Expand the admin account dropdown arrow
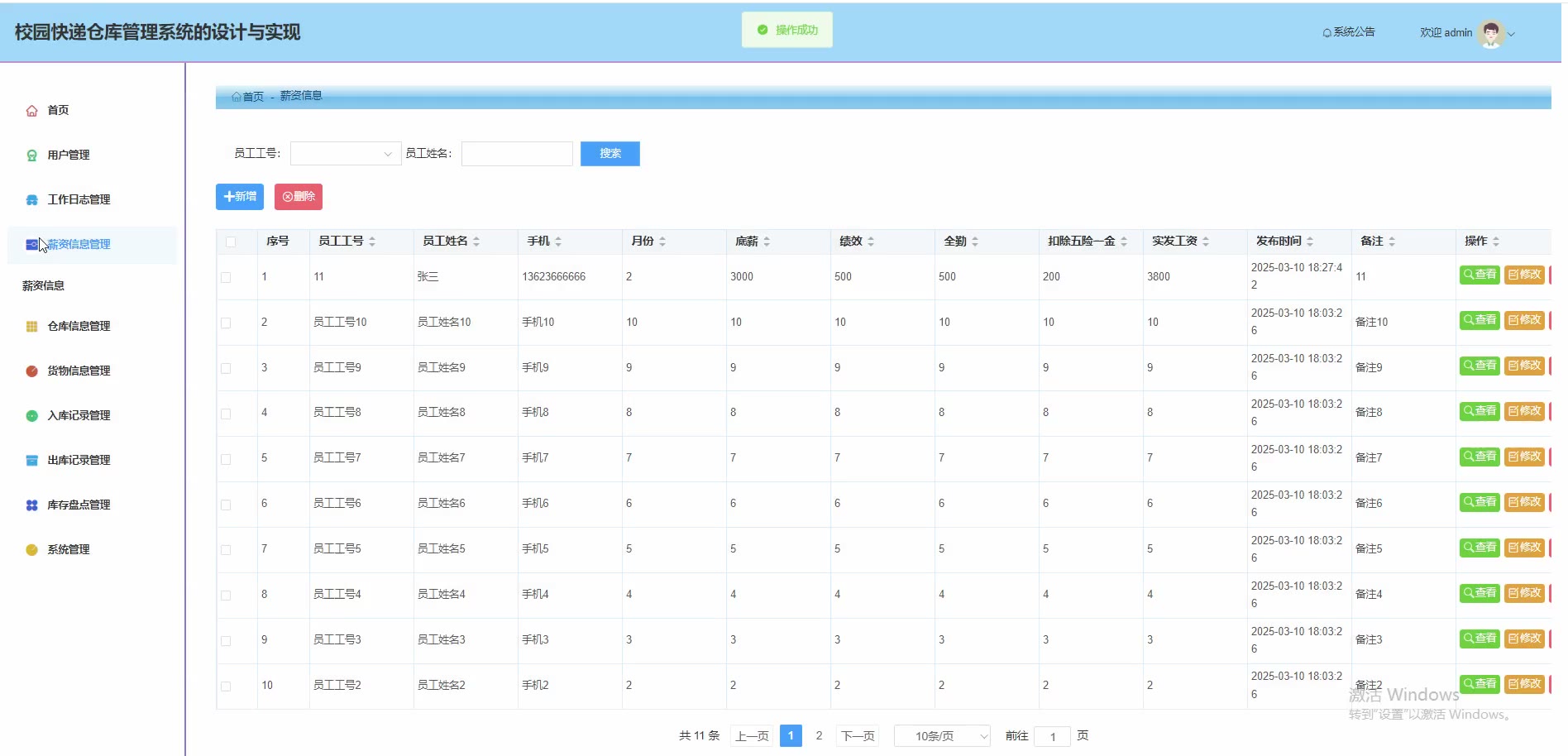The image size is (1568, 756). (x=1512, y=34)
